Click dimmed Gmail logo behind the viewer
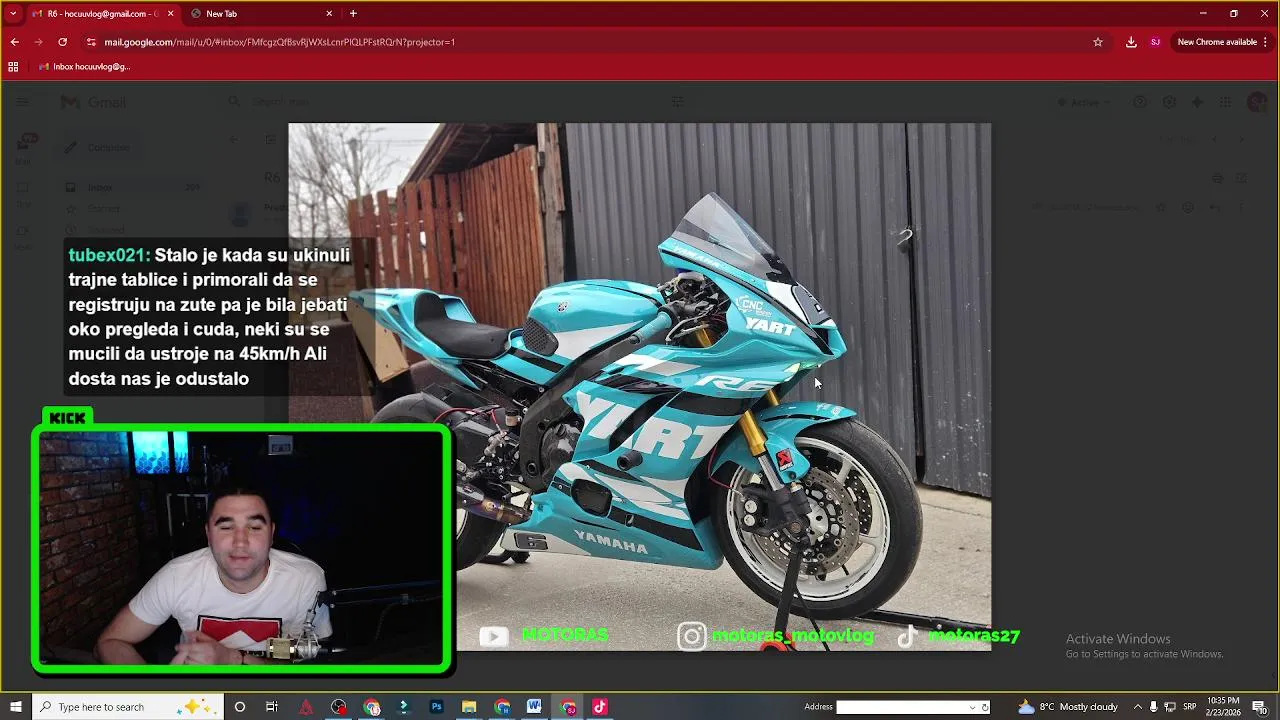 pyautogui.click(x=93, y=102)
